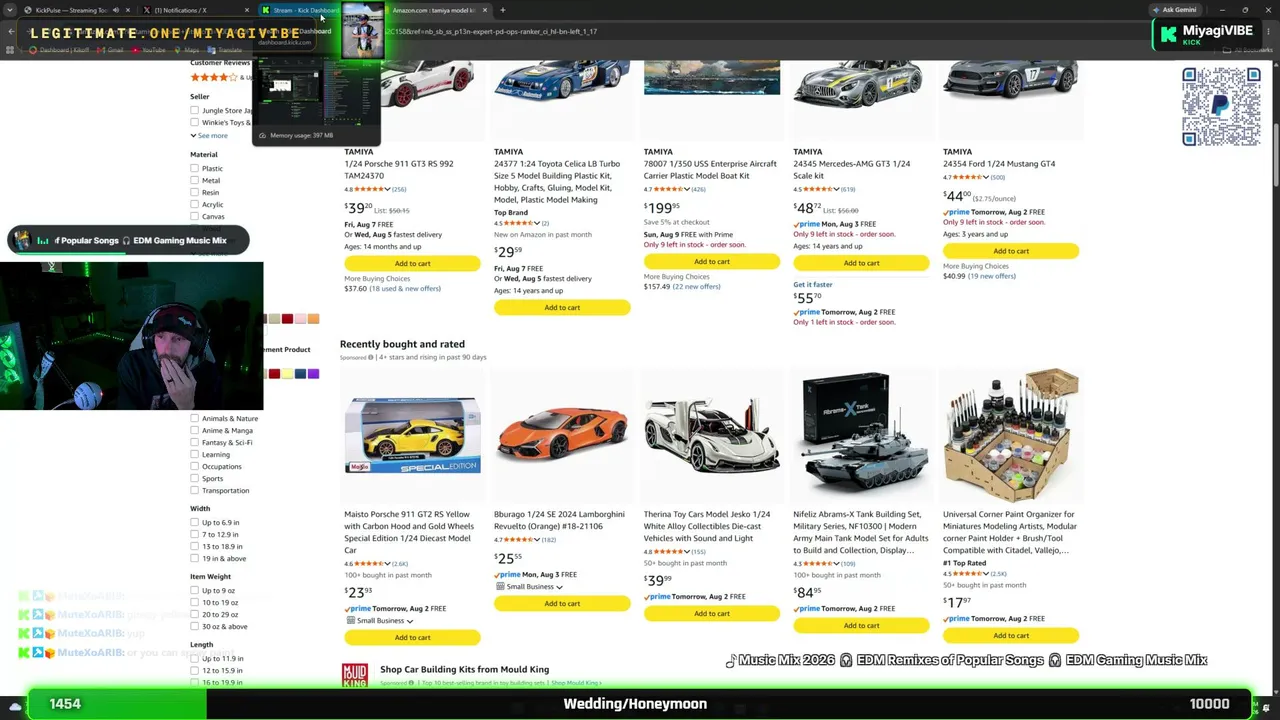Image resolution: width=1280 pixels, height=720 pixels.
Task: Filter by Animals & Nature theme
Action: coord(194,418)
